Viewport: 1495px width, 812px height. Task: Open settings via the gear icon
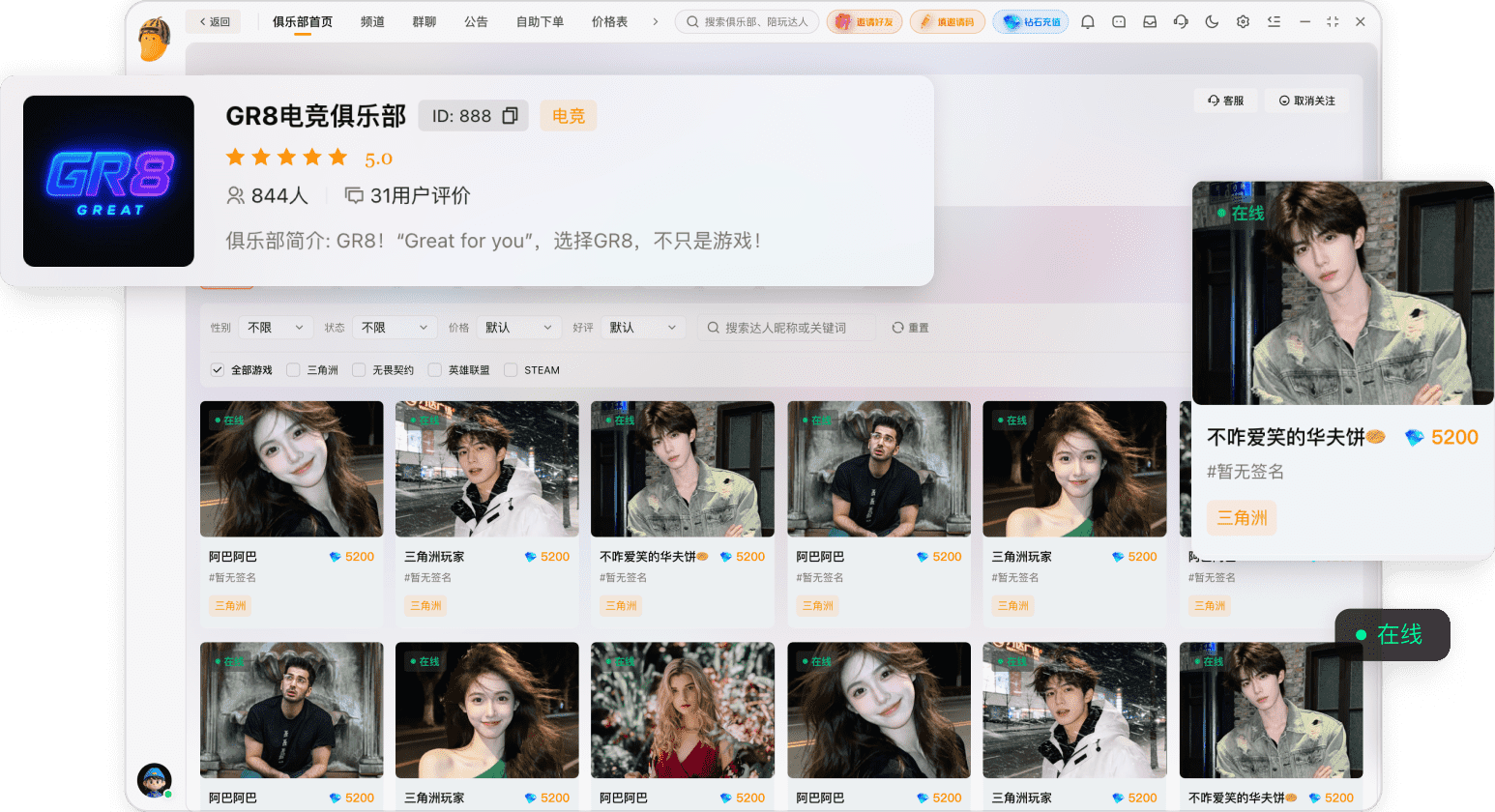[x=1243, y=21]
